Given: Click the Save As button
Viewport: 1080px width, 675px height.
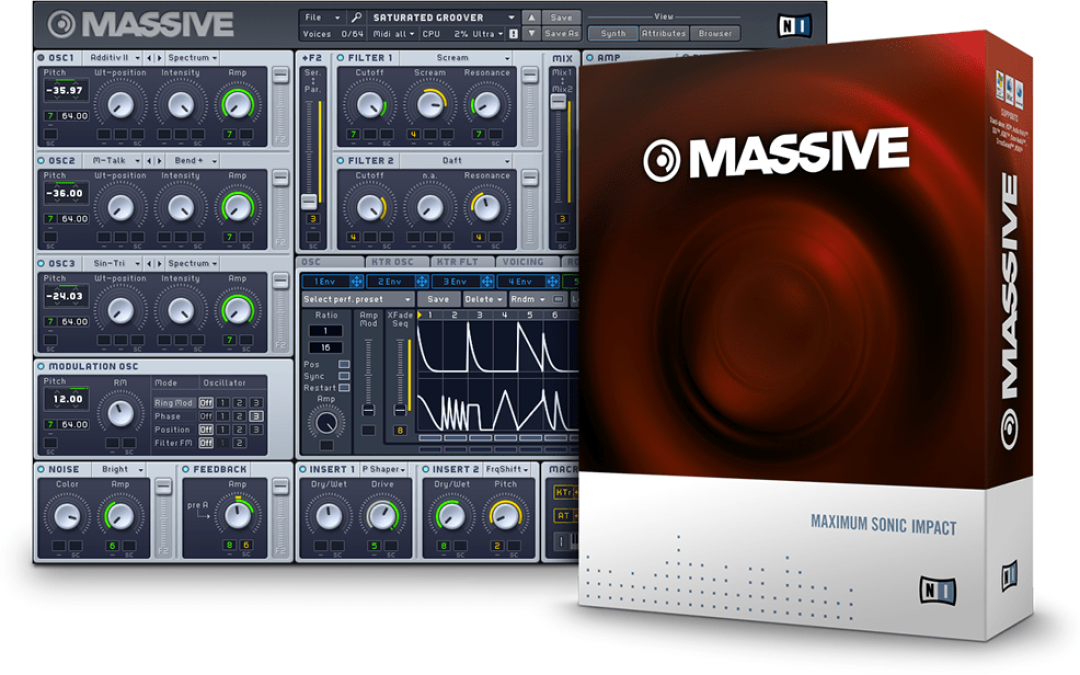Looking at the screenshot, I should pyautogui.click(x=561, y=33).
